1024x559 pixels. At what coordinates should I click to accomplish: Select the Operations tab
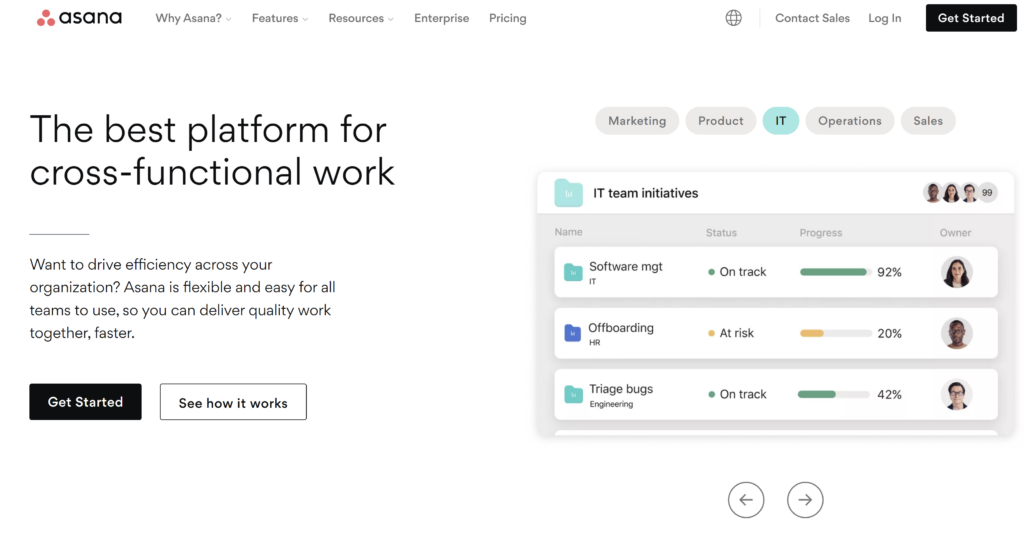(850, 121)
